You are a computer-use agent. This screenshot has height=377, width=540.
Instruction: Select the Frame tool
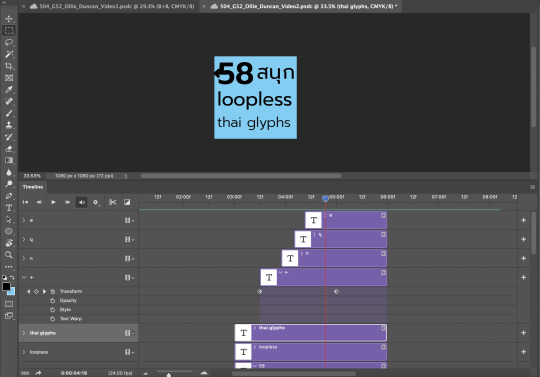pos(9,78)
